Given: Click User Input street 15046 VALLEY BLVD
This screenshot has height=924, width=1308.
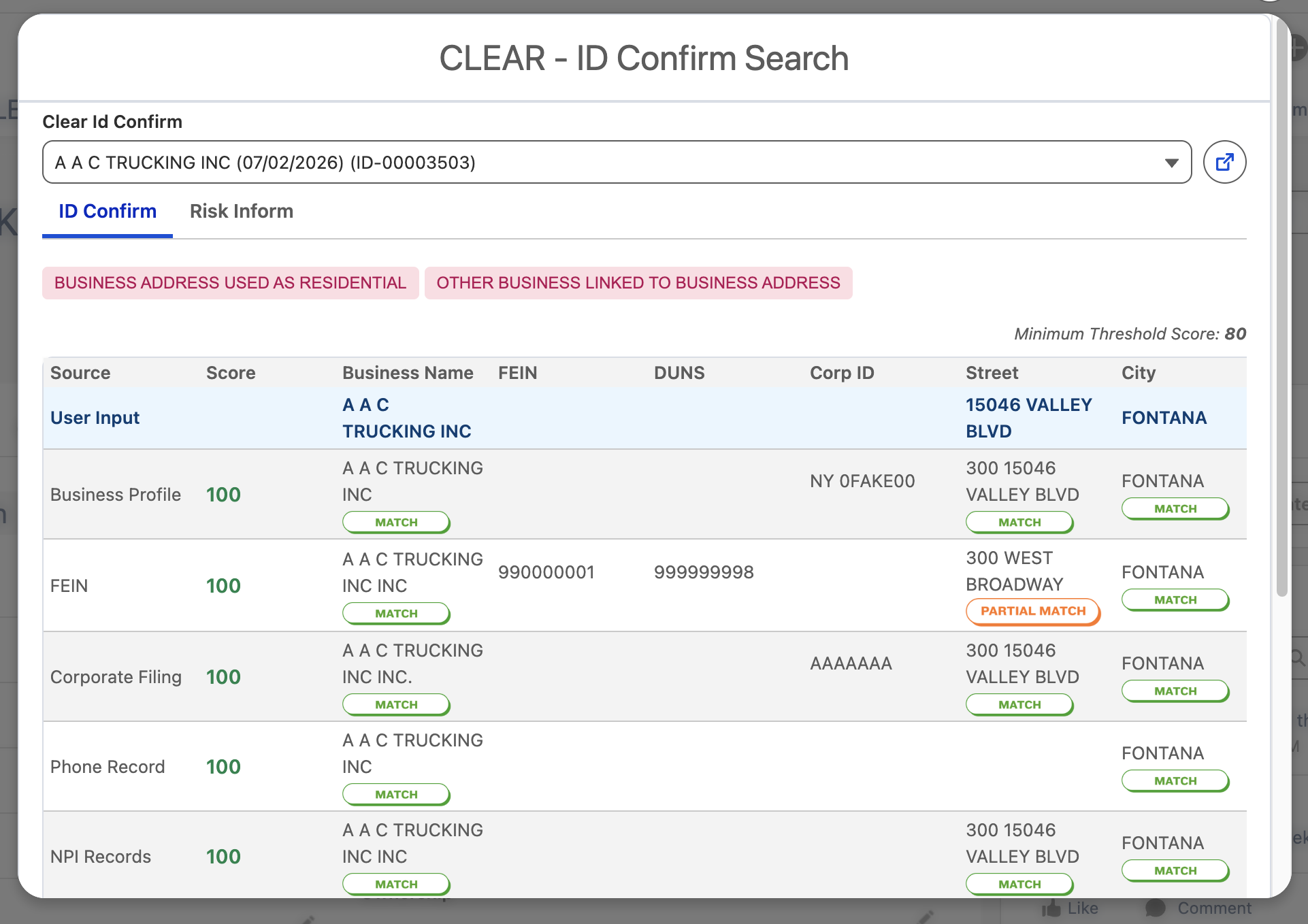Looking at the screenshot, I should coord(1028,418).
